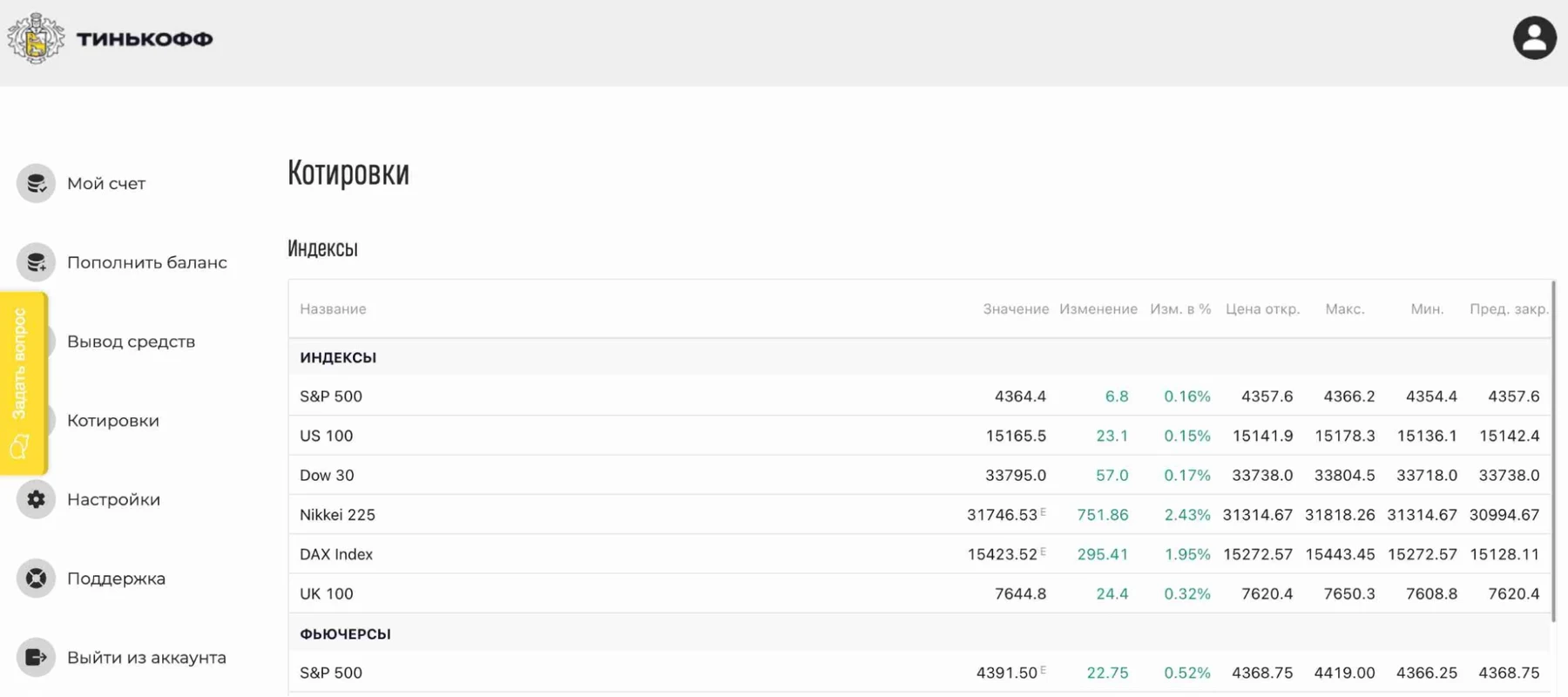Select Котировки in the sidebar

(x=113, y=421)
